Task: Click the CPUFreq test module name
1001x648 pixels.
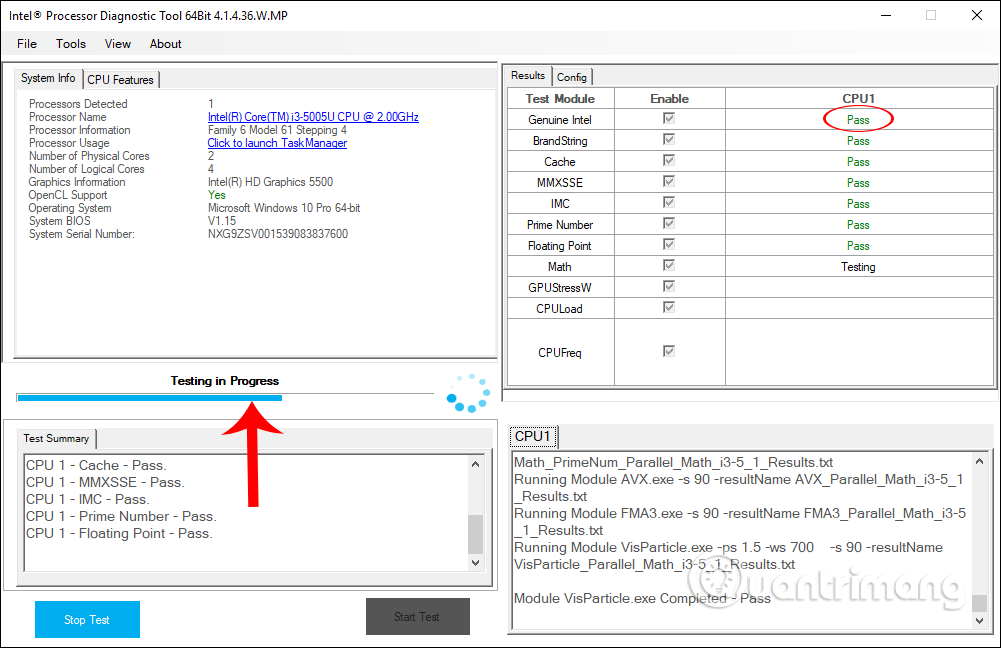Action: click(560, 353)
